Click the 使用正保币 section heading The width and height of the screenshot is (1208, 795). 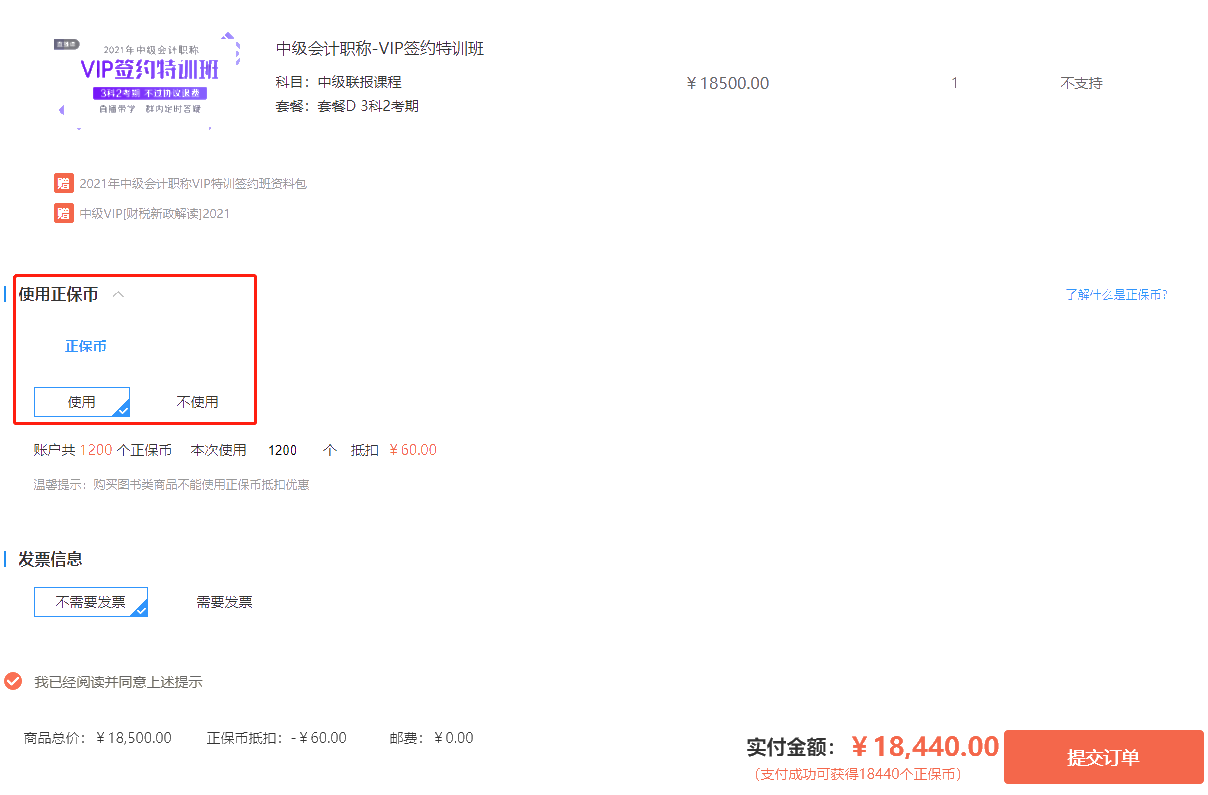[x=58, y=294]
